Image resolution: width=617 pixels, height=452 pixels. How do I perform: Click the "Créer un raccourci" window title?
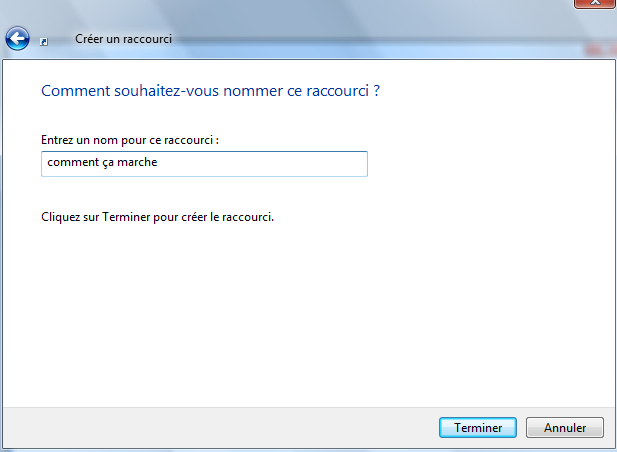(123, 39)
